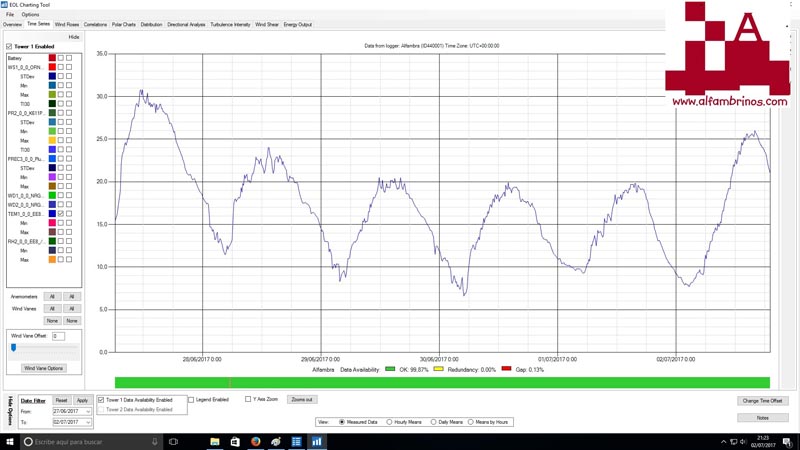The height and width of the screenshot is (450, 800).
Task: Enable the Legend Enabled checkbox
Action: click(x=191, y=400)
